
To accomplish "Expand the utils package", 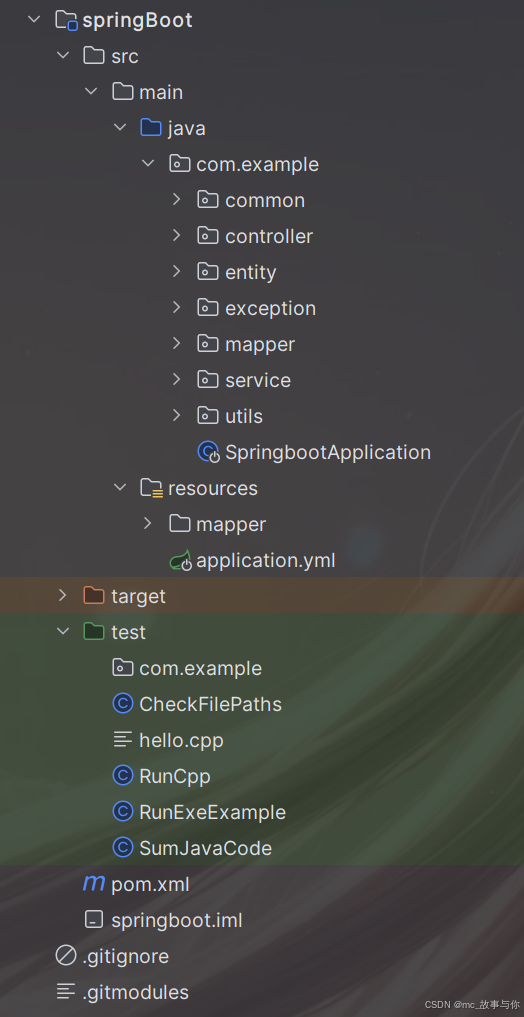I will pyautogui.click(x=176, y=415).
